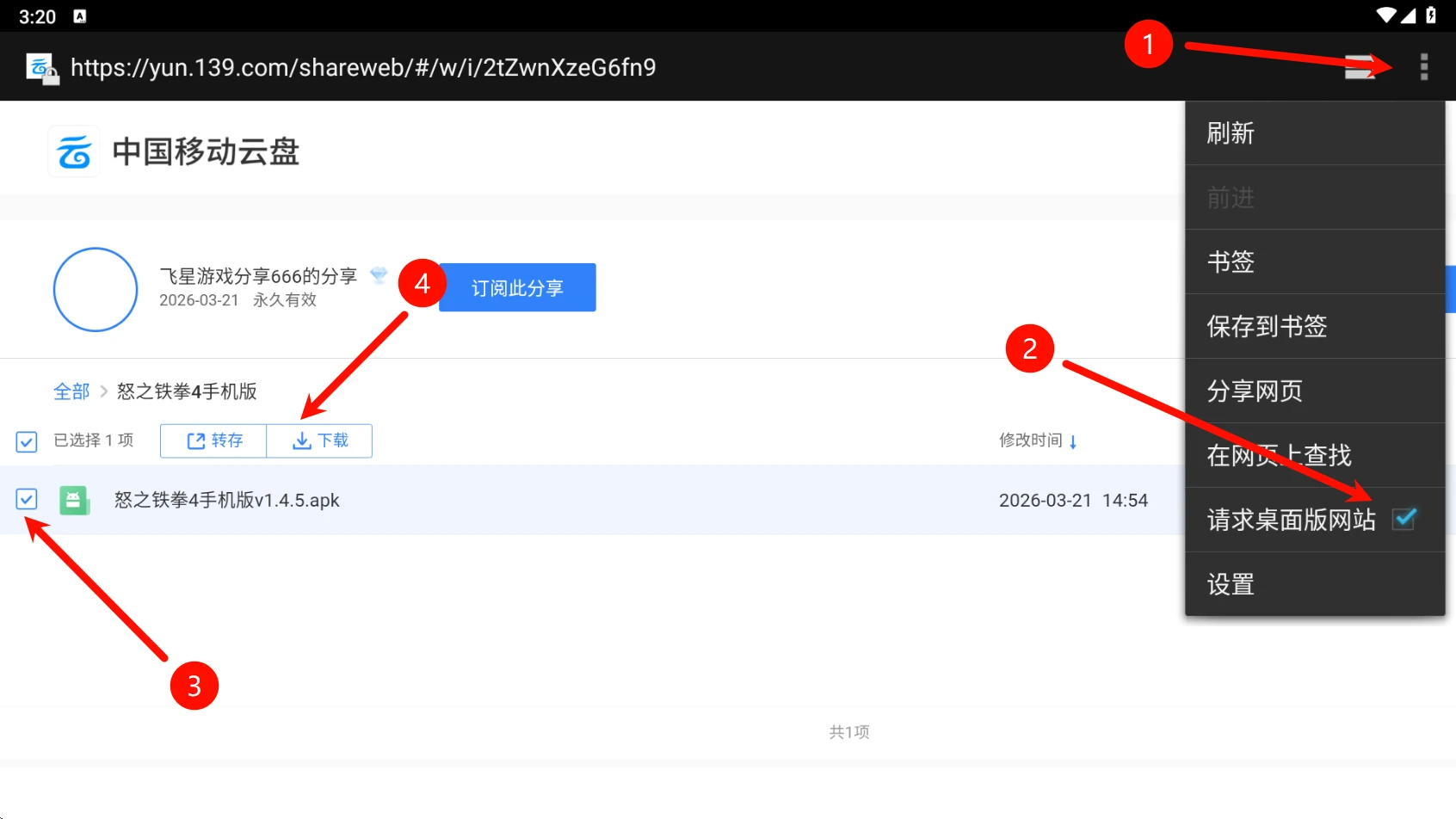Image resolution: width=1456 pixels, height=819 pixels.
Task: Click the sort arrow next to 修改时间
Action: click(1073, 441)
